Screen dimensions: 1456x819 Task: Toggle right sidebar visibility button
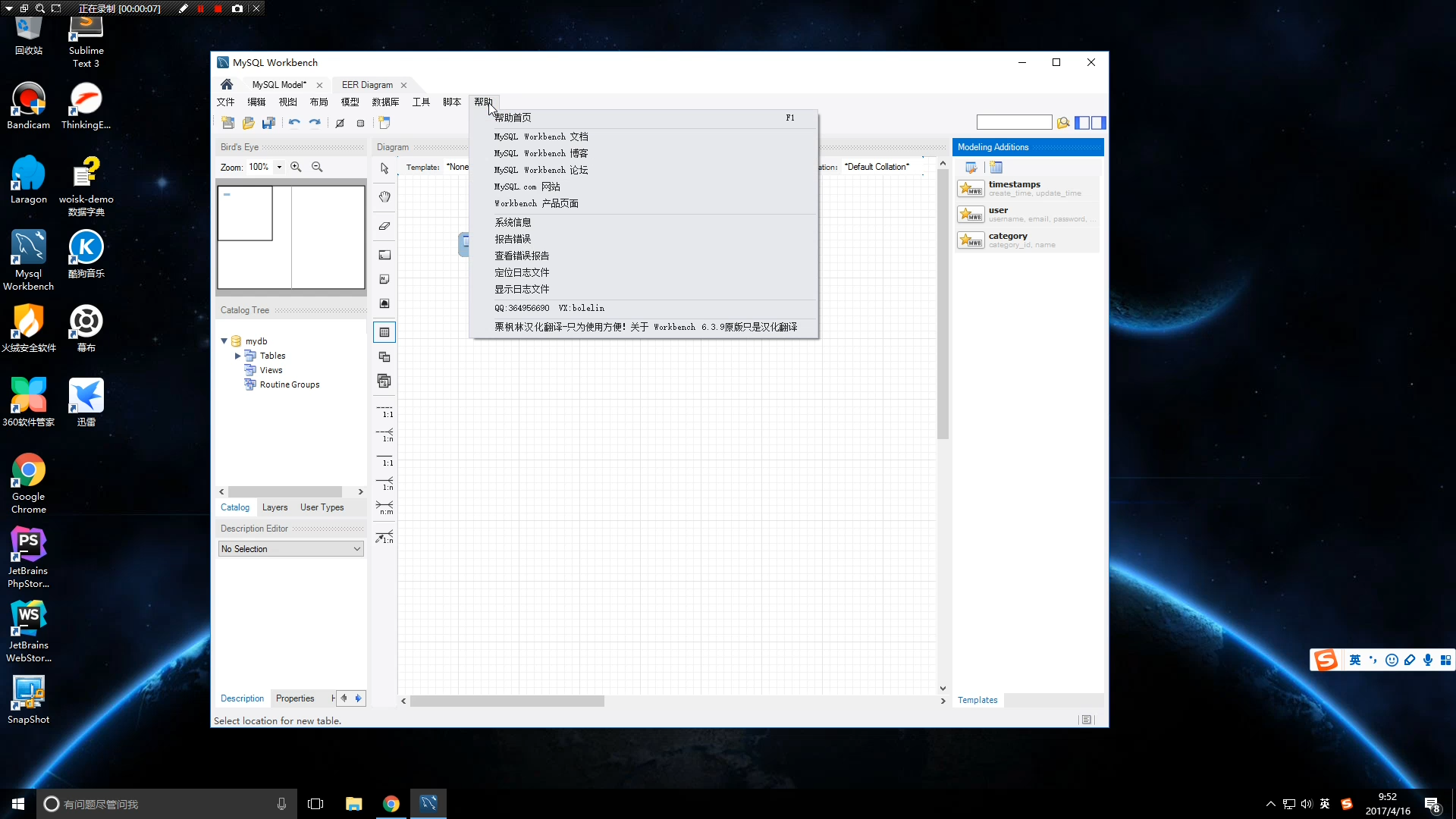pyautogui.click(x=1098, y=123)
